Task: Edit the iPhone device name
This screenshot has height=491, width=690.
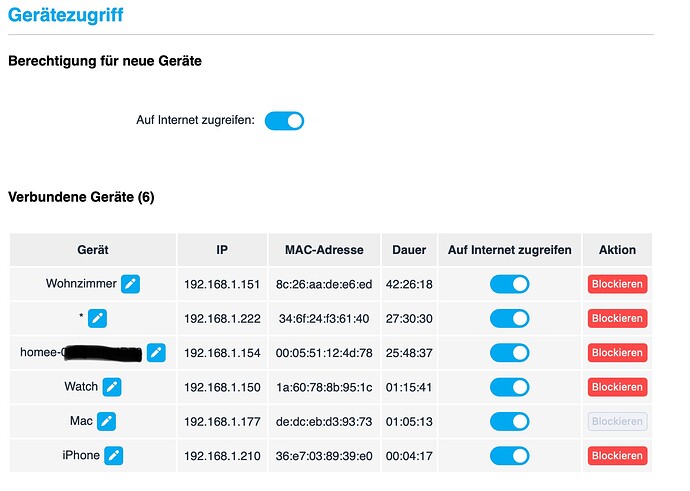Action: (114, 455)
